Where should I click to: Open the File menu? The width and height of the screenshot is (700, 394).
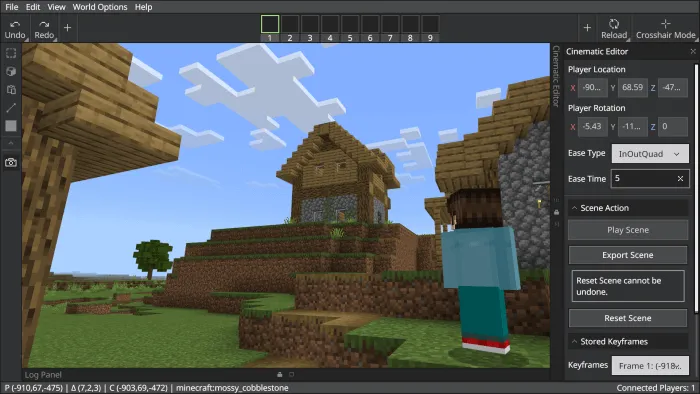tap(12, 7)
